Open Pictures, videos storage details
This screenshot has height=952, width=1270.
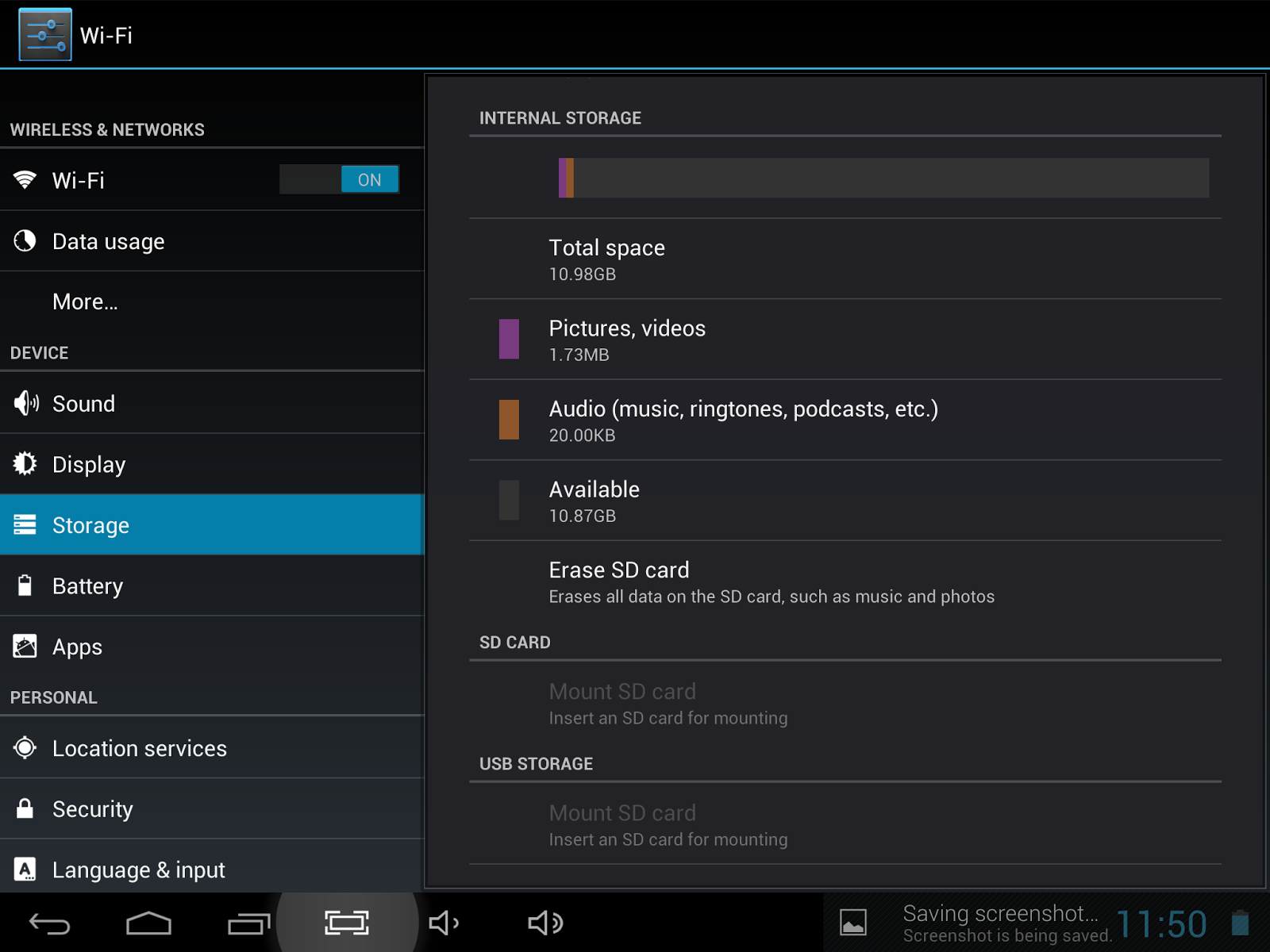[x=845, y=340]
